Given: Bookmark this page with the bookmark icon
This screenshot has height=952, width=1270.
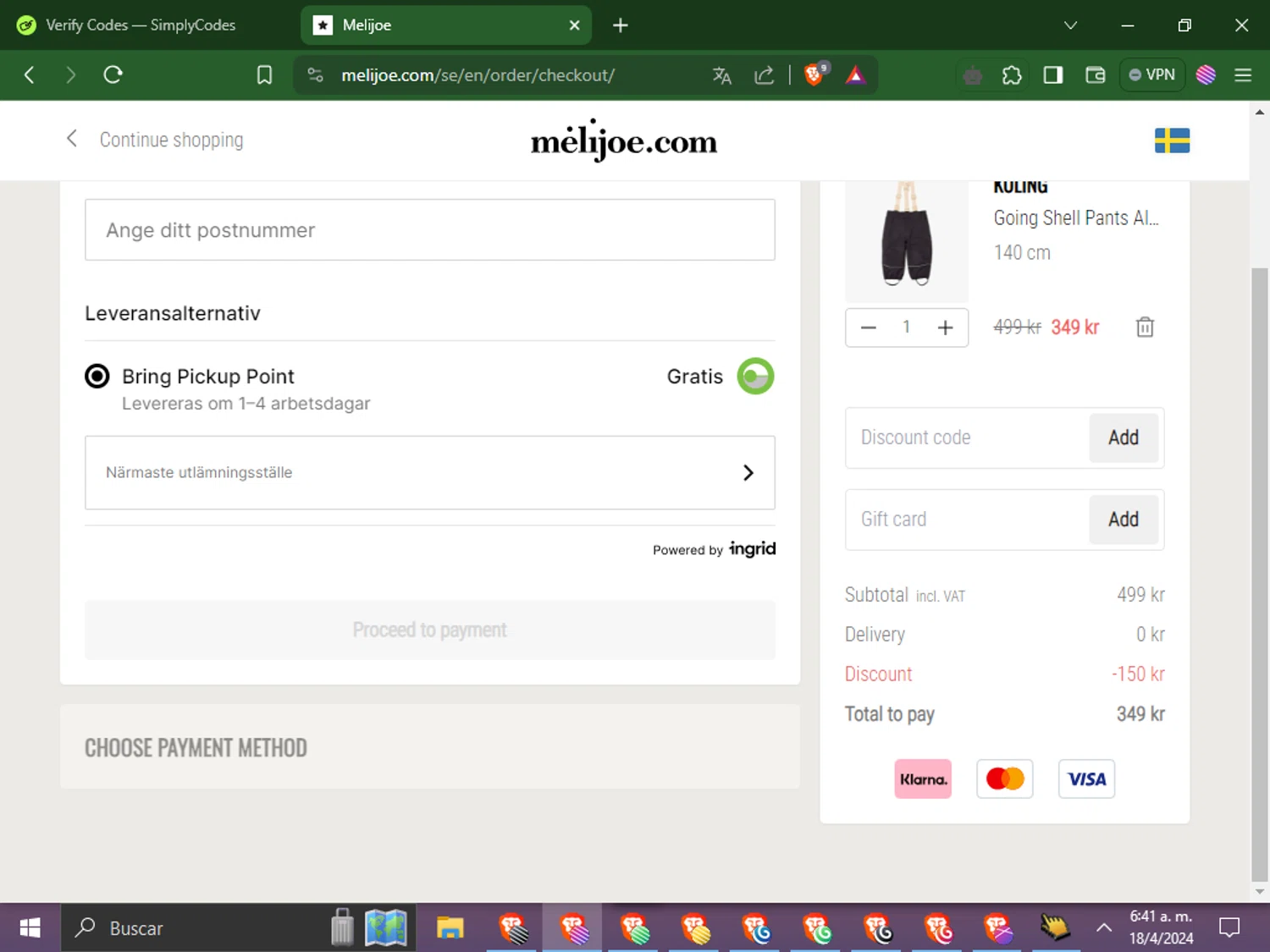Looking at the screenshot, I should (x=264, y=75).
